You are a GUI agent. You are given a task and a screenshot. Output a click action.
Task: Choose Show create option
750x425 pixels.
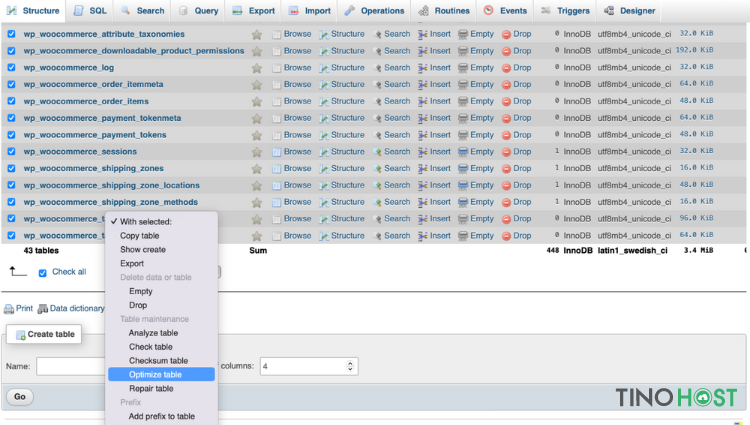tap(161, 250)
